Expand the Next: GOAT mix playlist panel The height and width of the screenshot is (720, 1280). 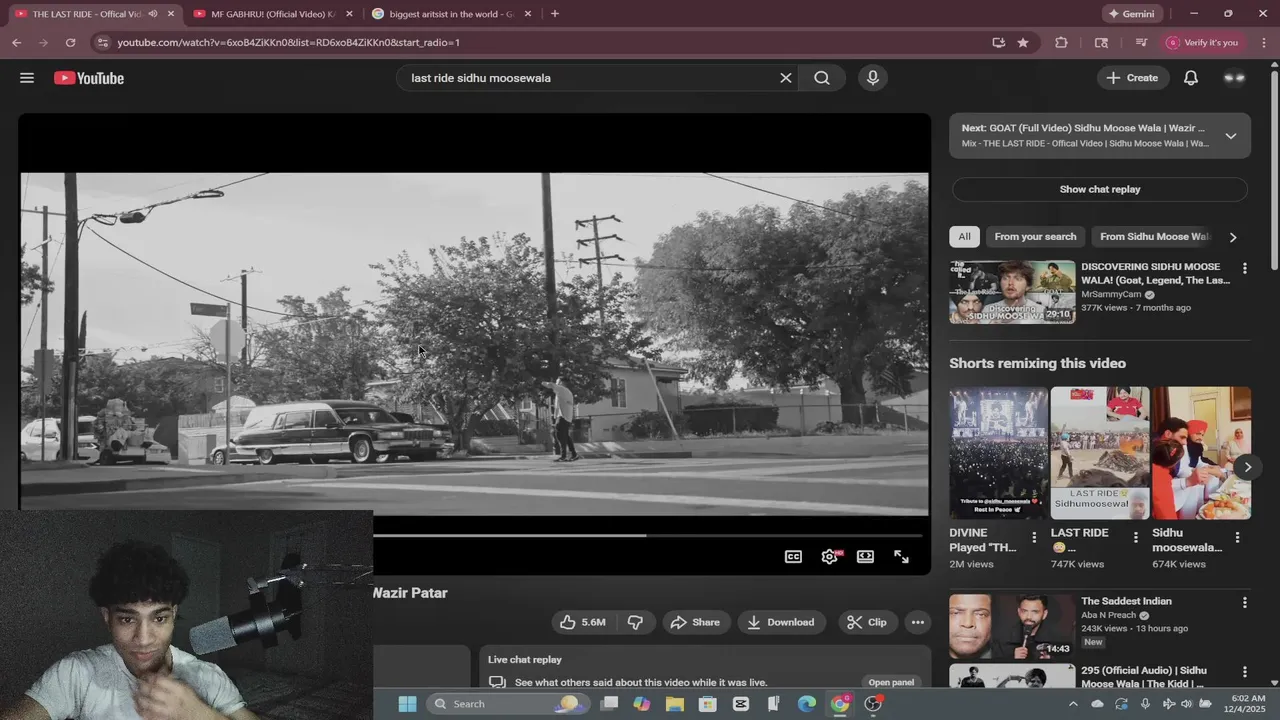[x=1231, y=136]
